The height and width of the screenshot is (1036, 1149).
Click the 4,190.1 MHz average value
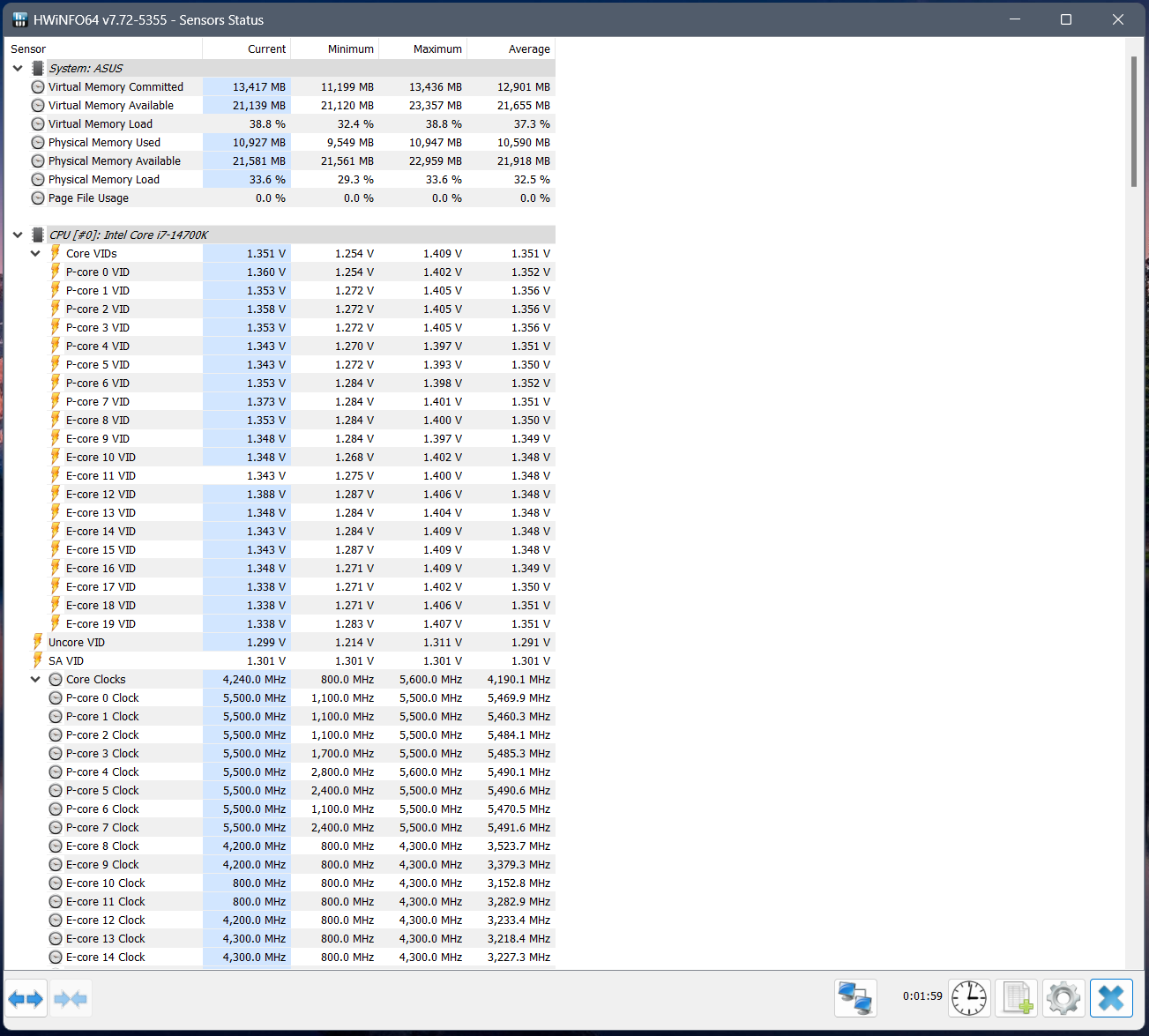(519, 679)
